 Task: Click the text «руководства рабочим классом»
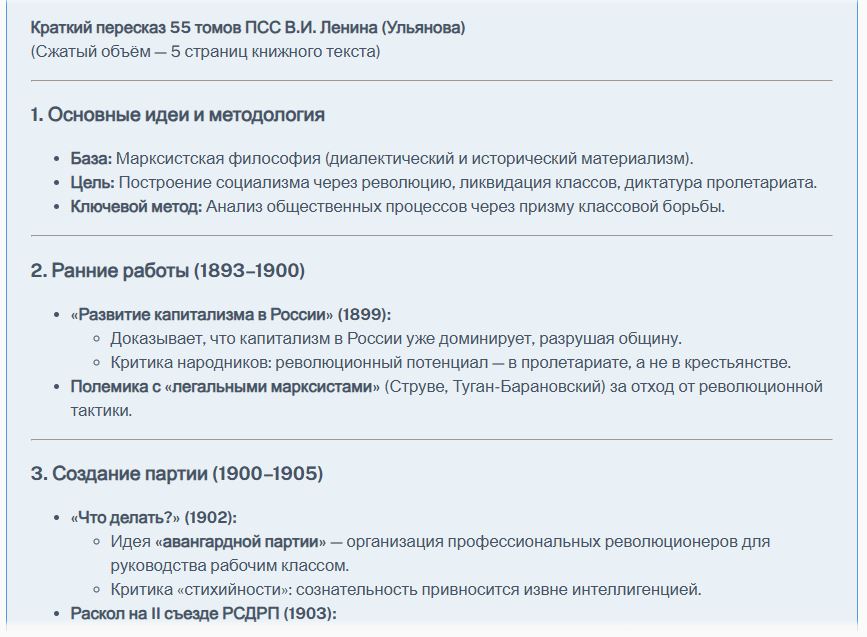(x=229, y=565)
